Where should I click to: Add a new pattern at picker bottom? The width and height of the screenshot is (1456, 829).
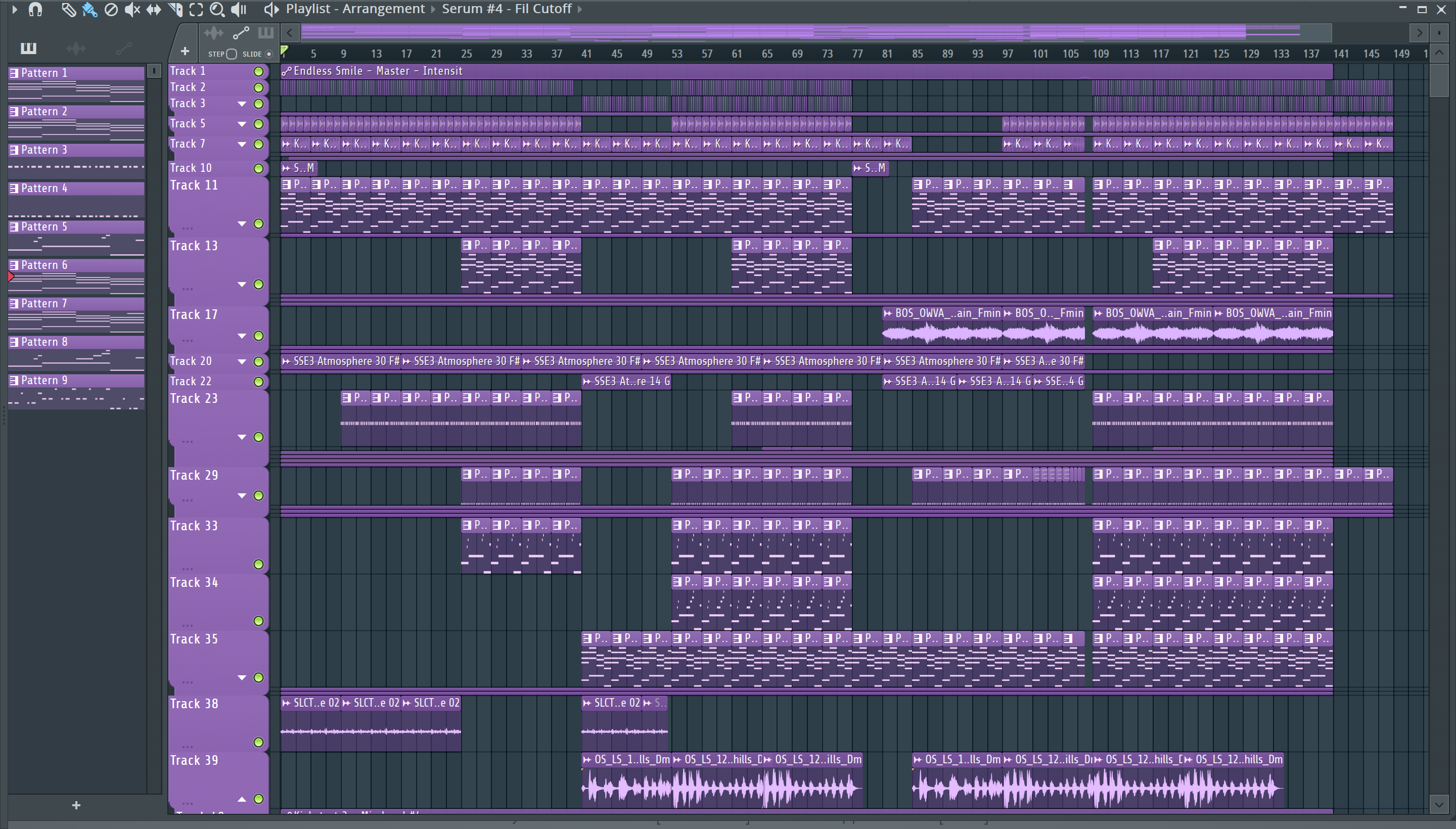point(76,805)
